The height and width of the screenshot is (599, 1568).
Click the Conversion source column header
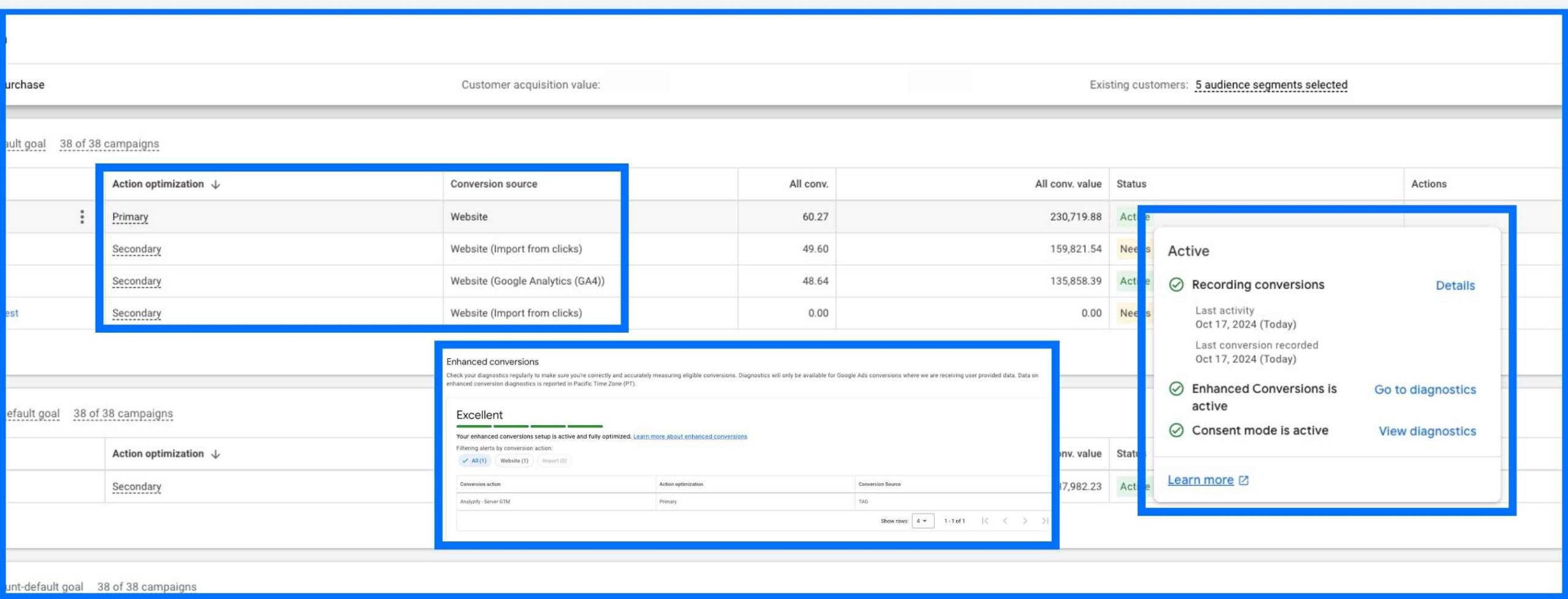coord(494,184)
